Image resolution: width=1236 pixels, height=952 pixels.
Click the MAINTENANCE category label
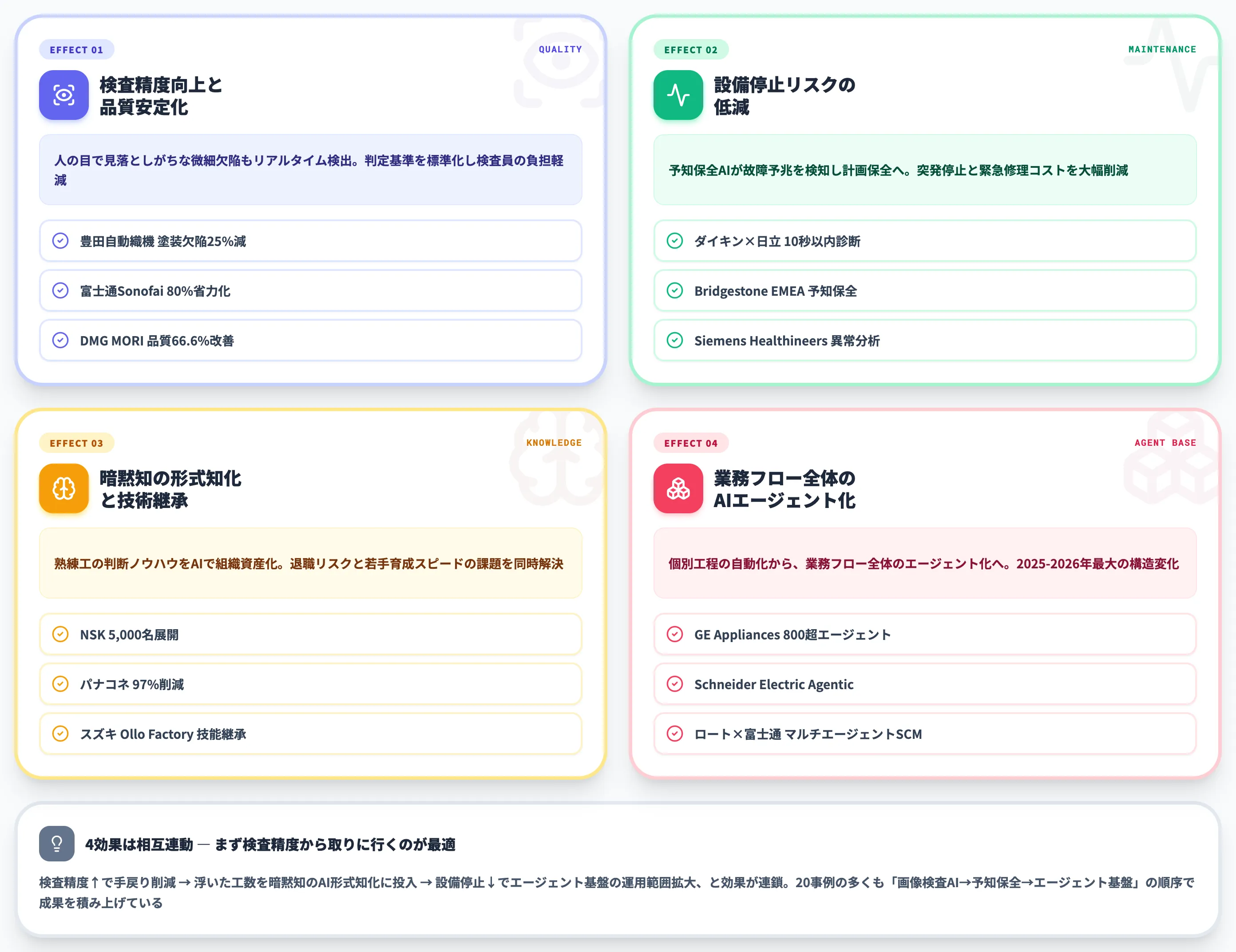(1162, 49)
